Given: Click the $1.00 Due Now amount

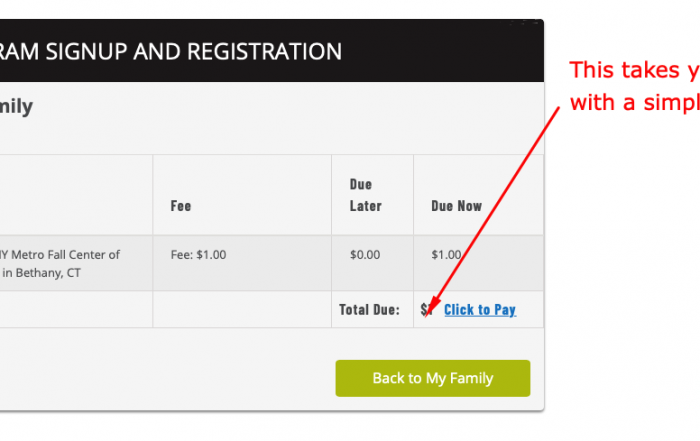Looking at the screenshot, I should click(x=446, y=255).
